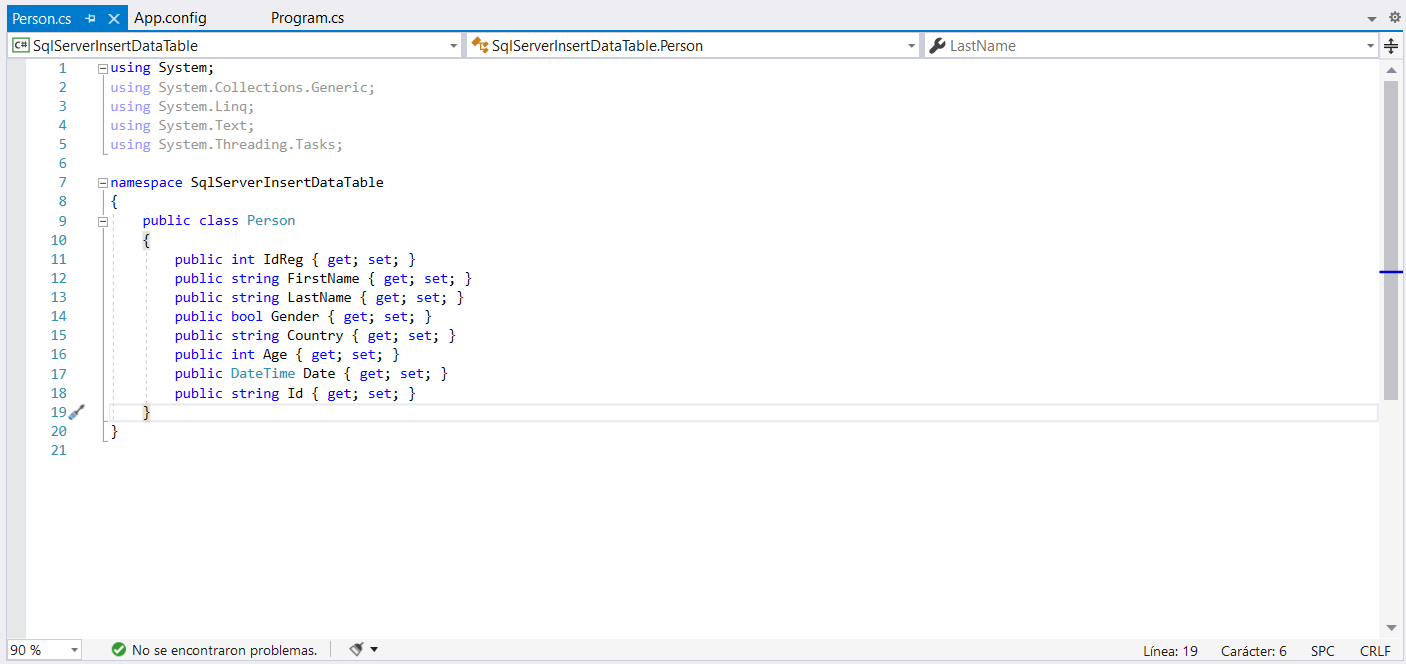This screenshot has width=1406, height=664.
Task: Click the wrench icon beside LastName
Action: [x=937, y=46]
